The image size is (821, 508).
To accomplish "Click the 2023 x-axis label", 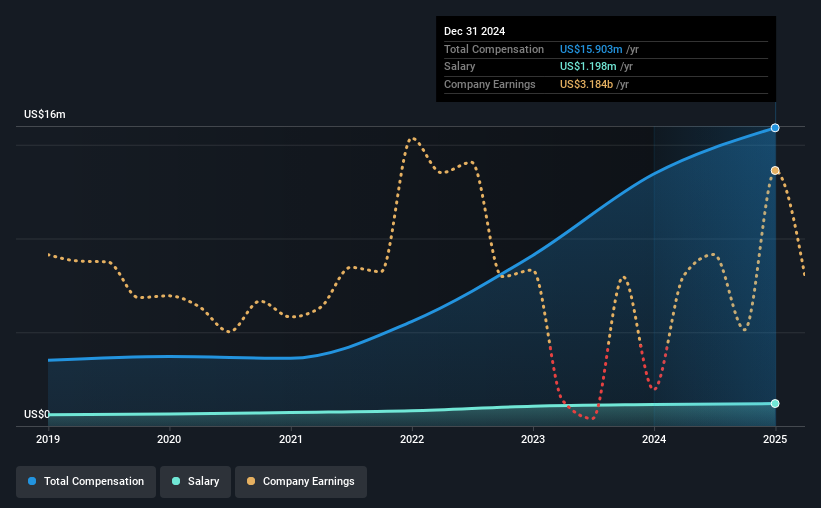I will click(x=533, y=439).
